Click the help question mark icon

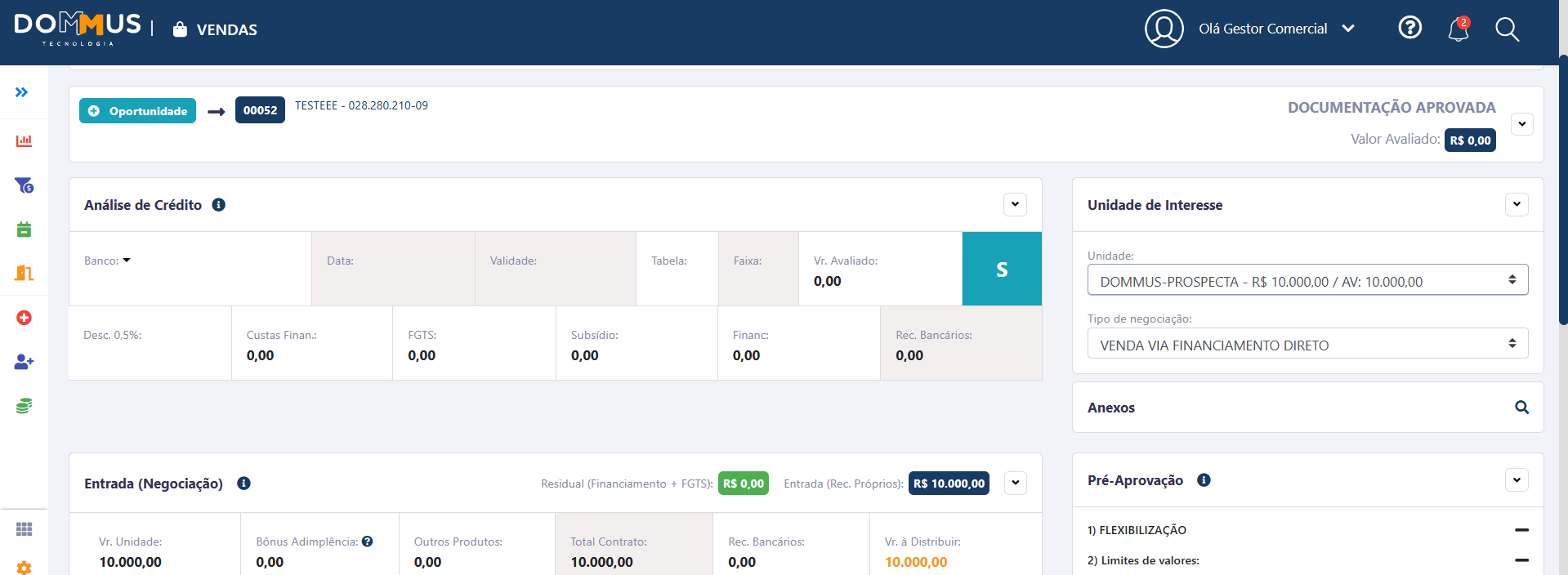click(1409, 28)
